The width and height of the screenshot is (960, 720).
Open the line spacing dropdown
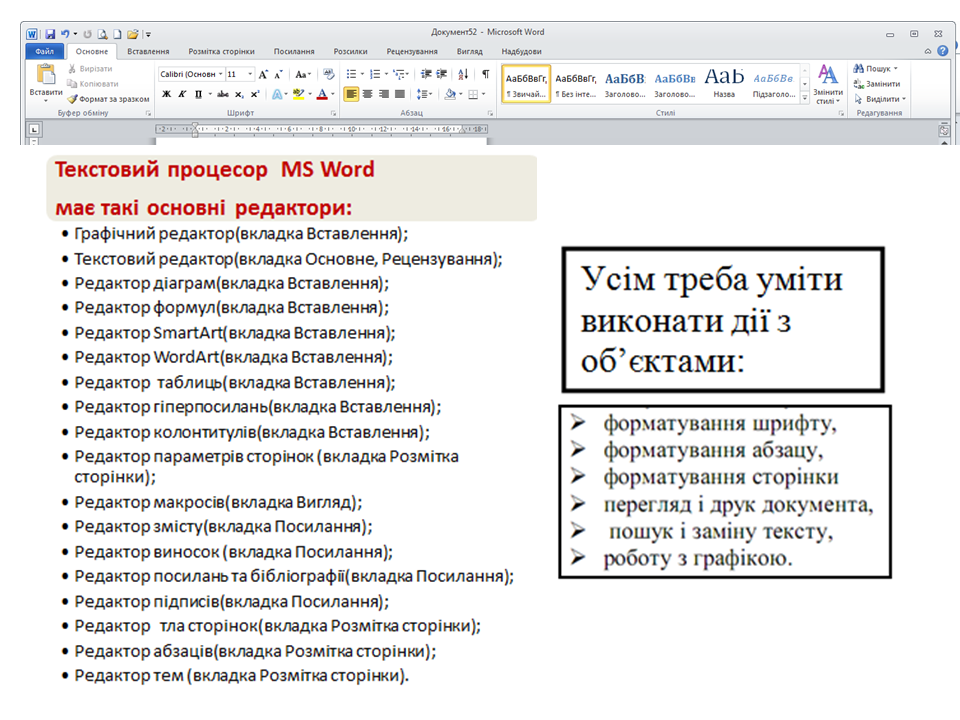[424, 94]
